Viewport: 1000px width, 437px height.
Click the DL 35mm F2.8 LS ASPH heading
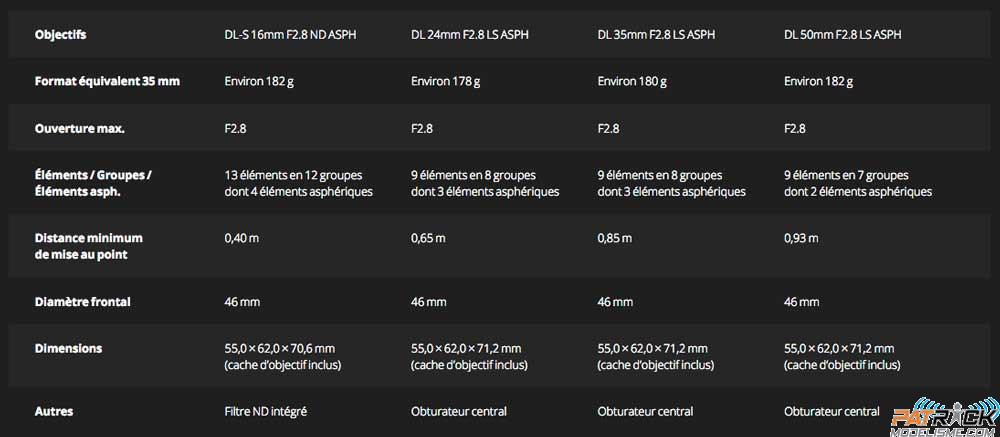656,34
